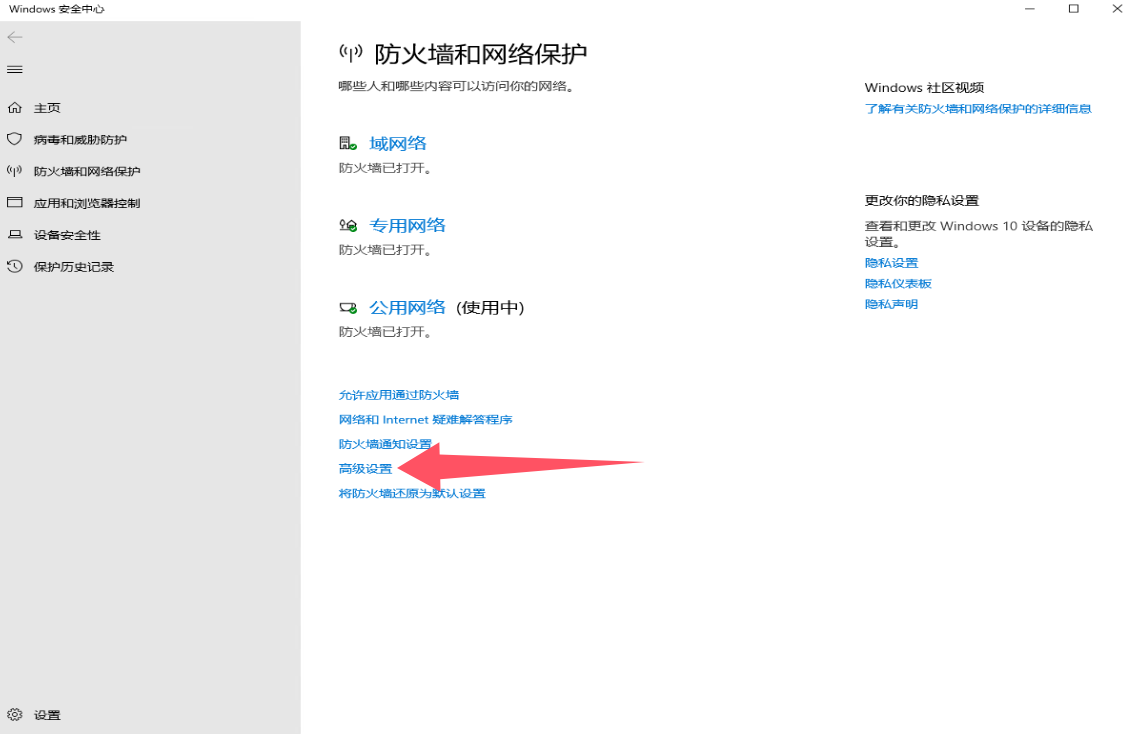
Task: Open 保护历史记录 clock icon
Action: (x=14, y=267)
